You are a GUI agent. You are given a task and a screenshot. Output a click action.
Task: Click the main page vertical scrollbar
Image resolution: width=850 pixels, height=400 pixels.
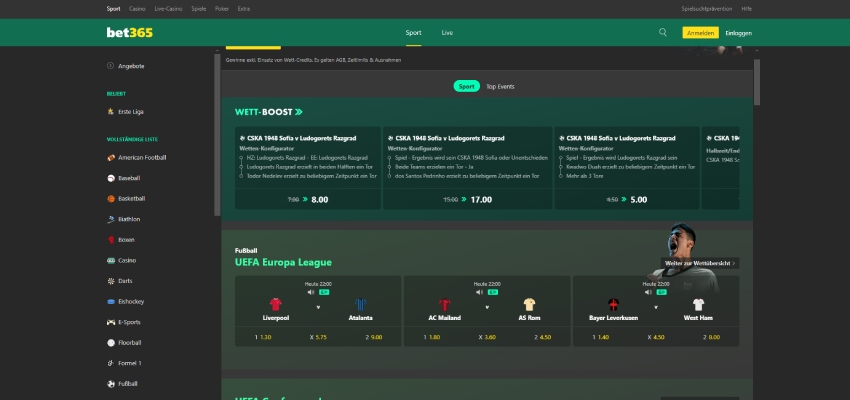point(757,82)
